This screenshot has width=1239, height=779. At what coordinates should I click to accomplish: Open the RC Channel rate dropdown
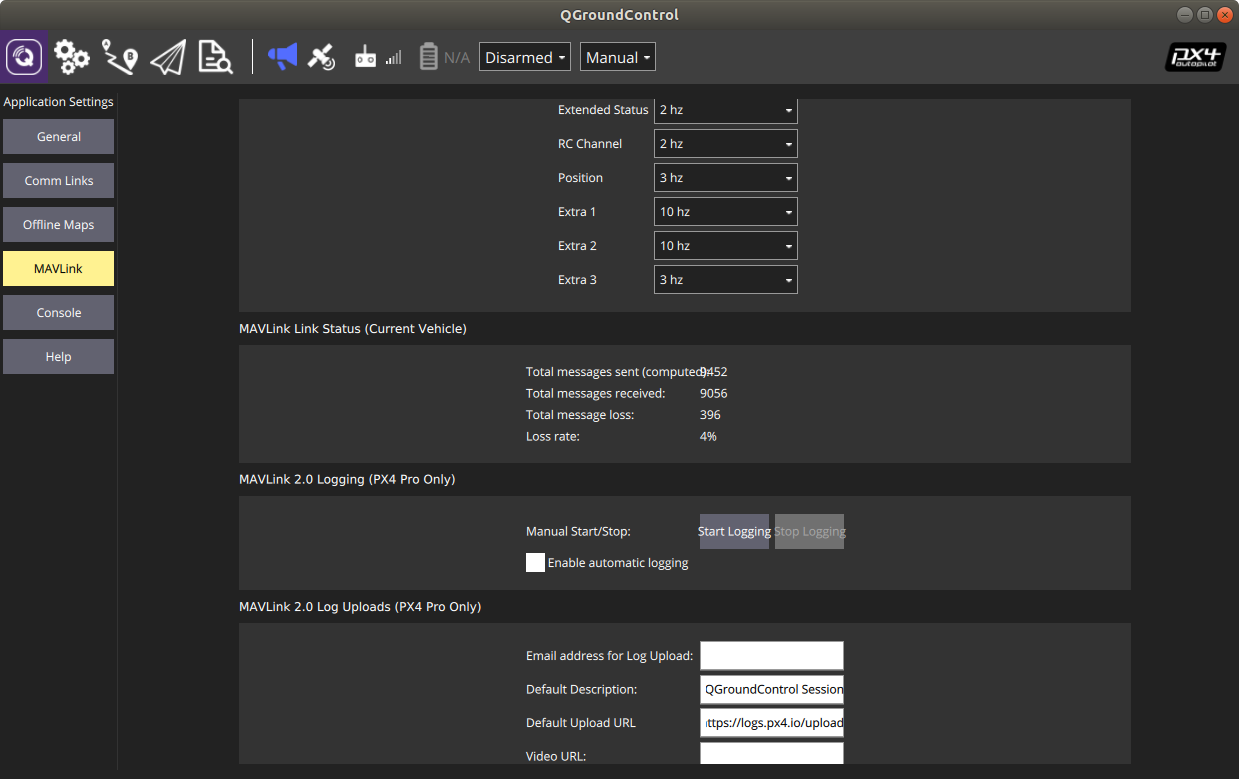[726, 144]
